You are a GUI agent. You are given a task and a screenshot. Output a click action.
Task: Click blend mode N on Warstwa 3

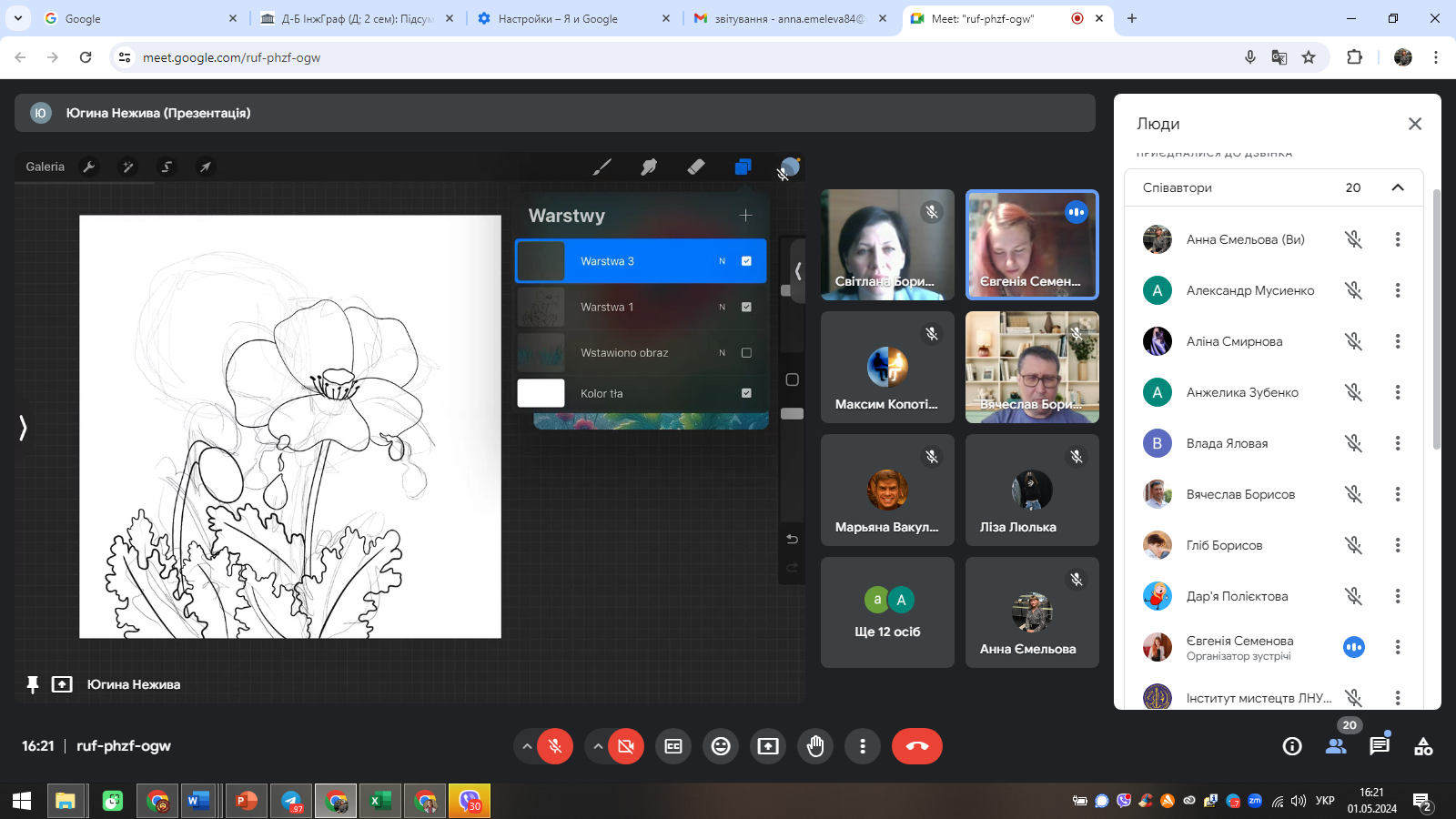click(723, 261)
